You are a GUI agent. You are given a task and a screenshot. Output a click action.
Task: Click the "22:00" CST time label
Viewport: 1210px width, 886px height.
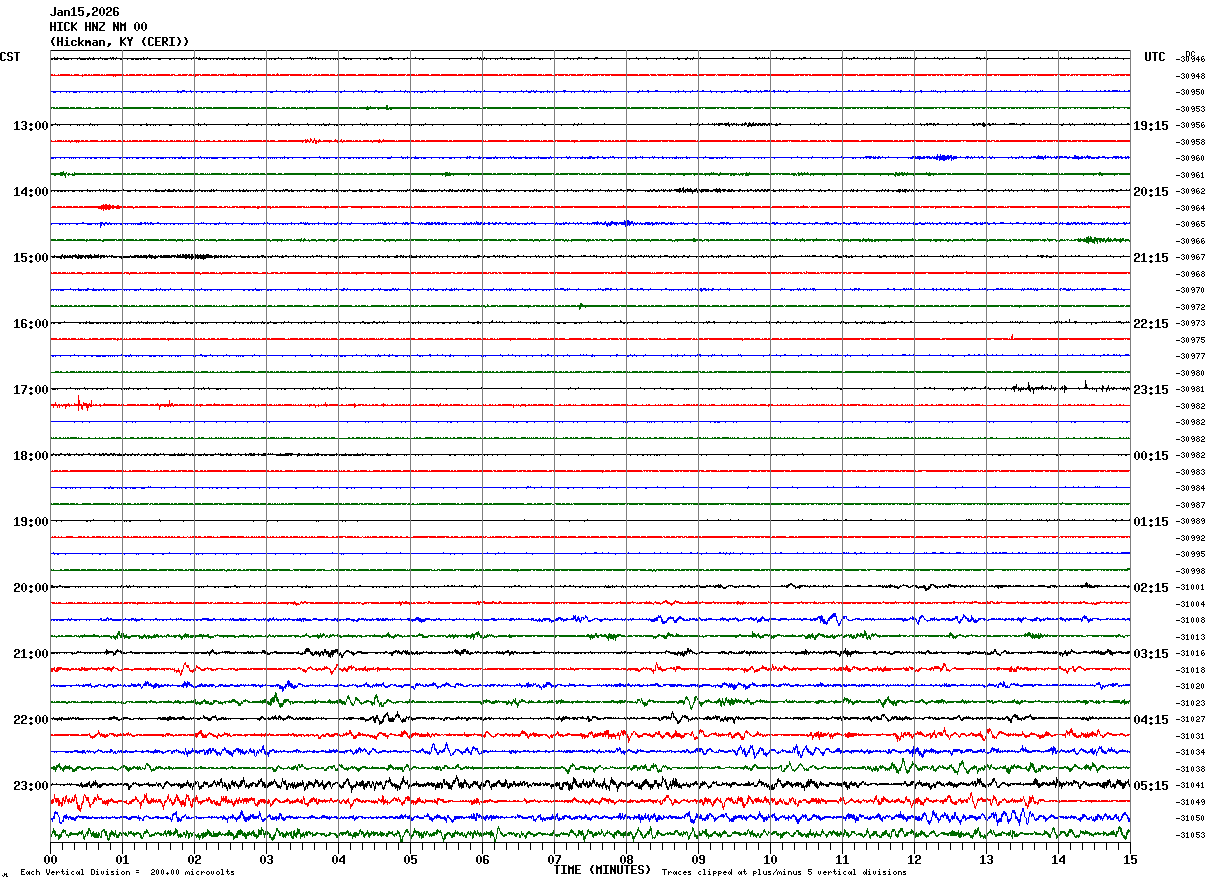pos(31,720)
